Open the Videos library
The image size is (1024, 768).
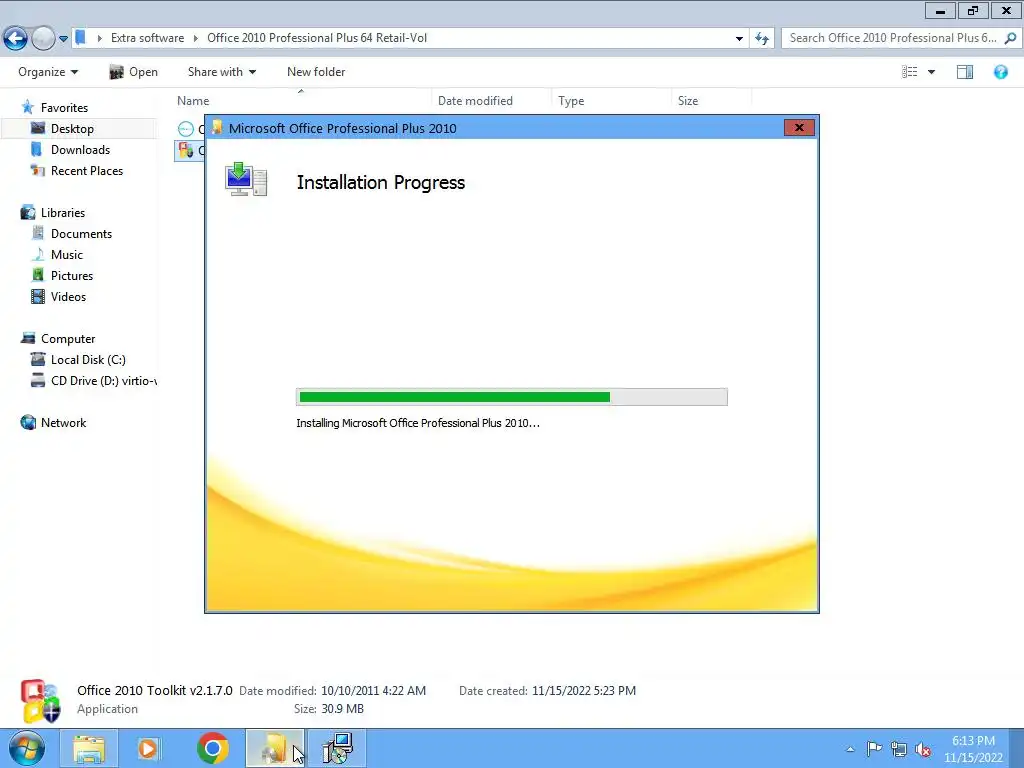click(x=69, y=296)
